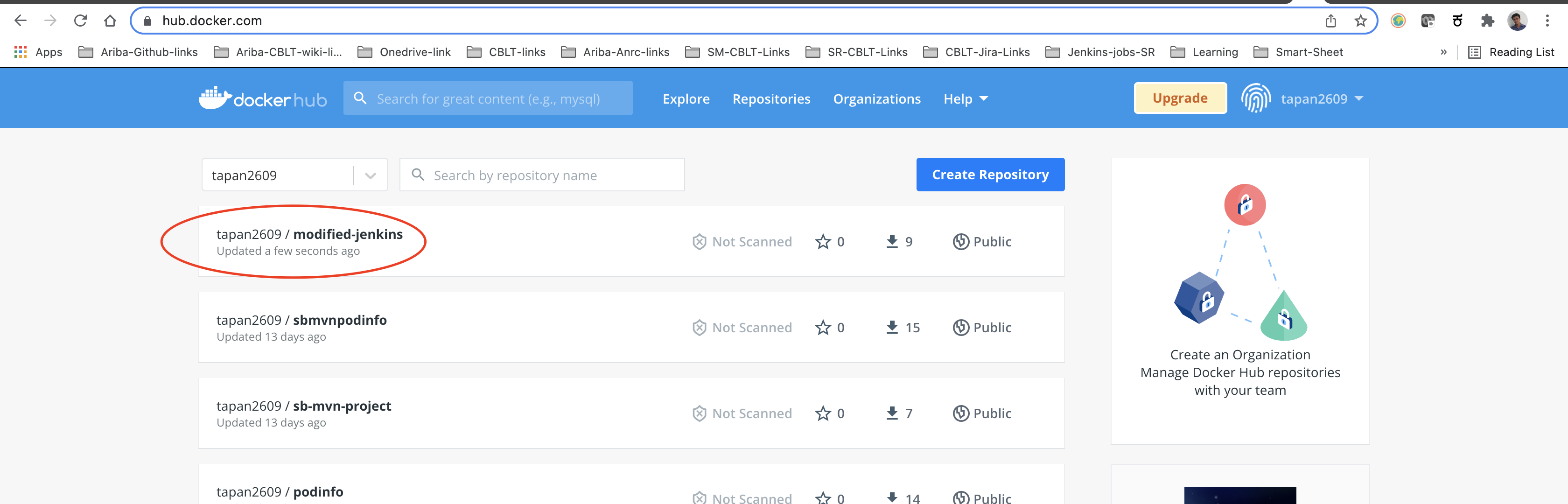This screenshot has width=1568, height=504.
Task: Open the Help dropdown menu
Action: coord(966,98)
